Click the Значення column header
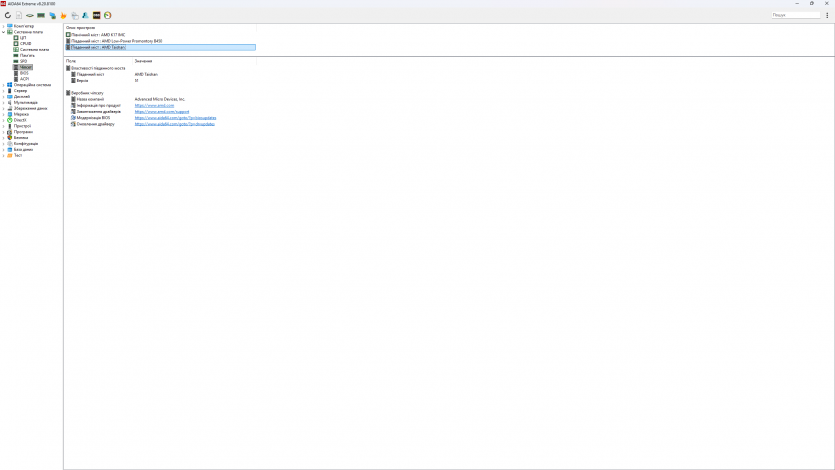The image size is (835, 470). click(x=144, y=61)
